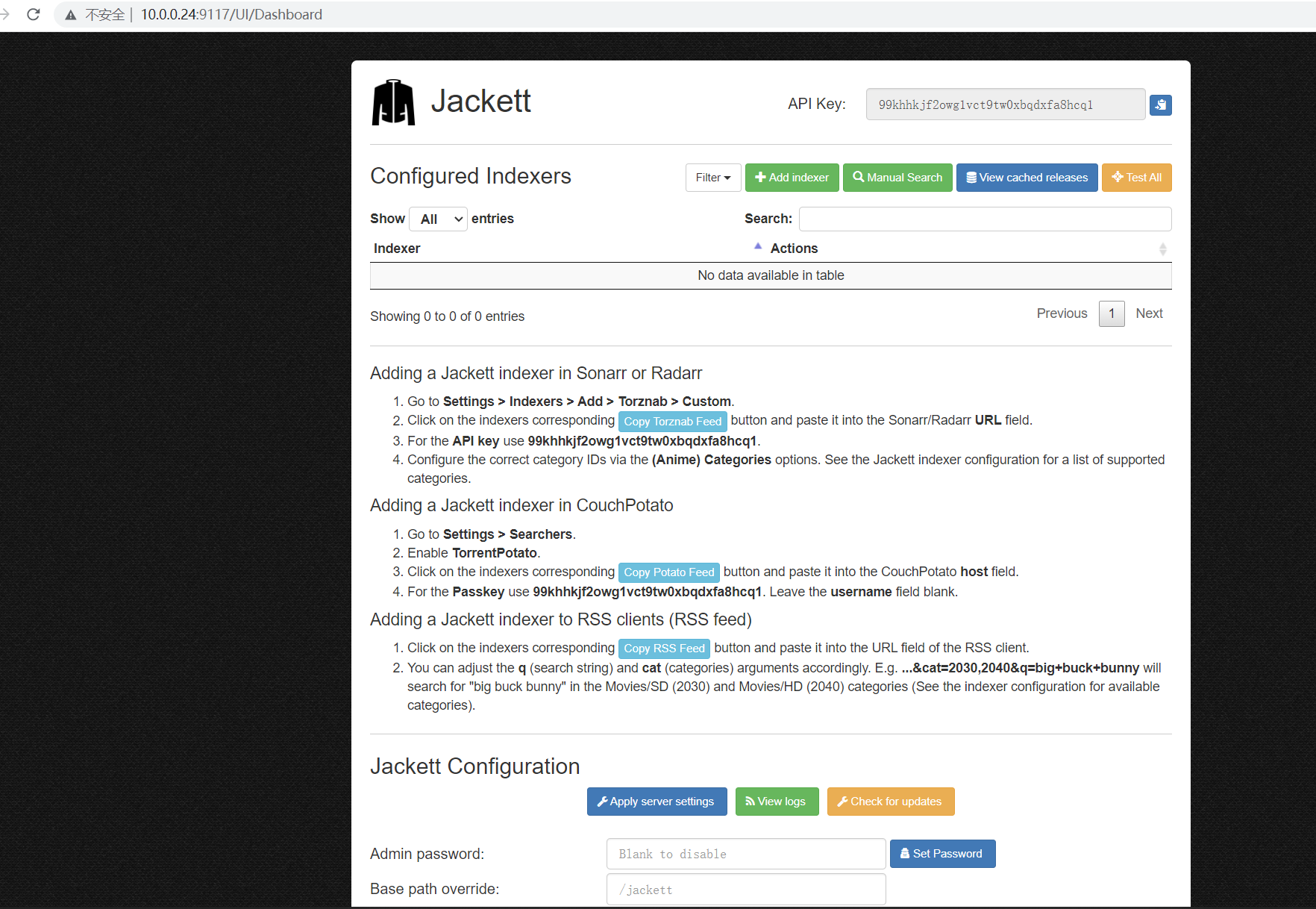Apply server settings
The width and height of the screenshot is (1316, 909).
(x=657, y=802)
